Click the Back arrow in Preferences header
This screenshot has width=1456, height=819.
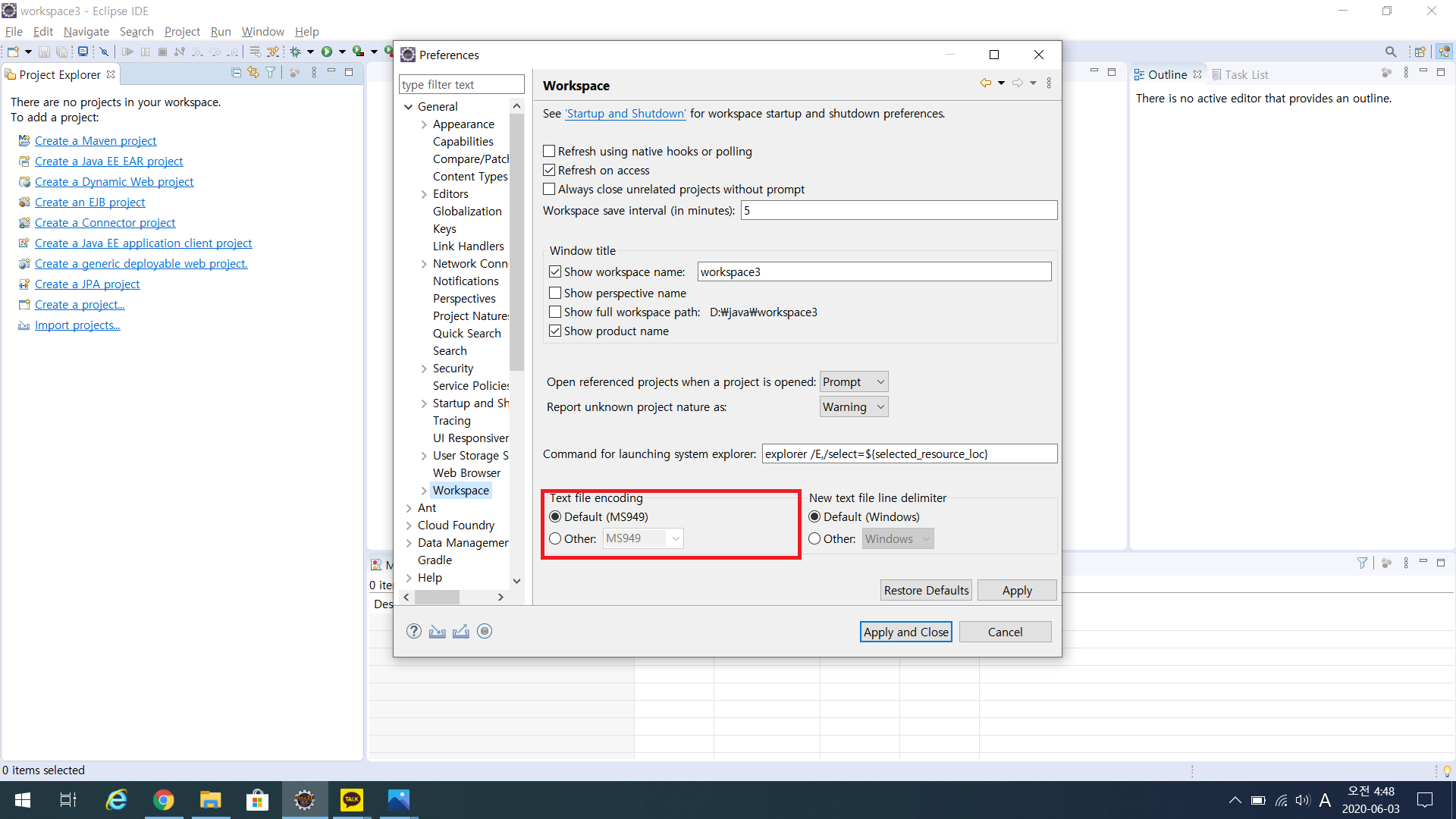pos(985,83)
